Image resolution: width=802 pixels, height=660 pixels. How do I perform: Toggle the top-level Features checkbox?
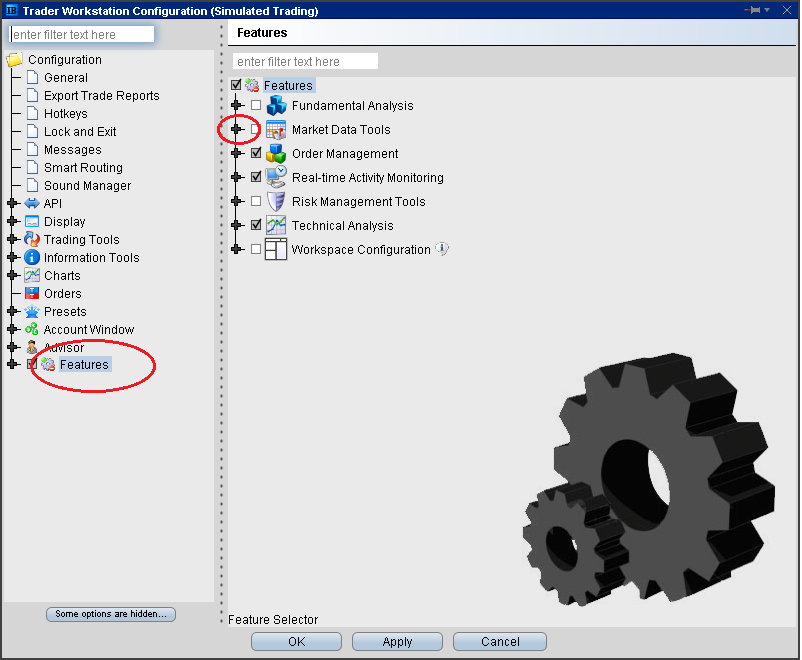click(x=236, y=85)
